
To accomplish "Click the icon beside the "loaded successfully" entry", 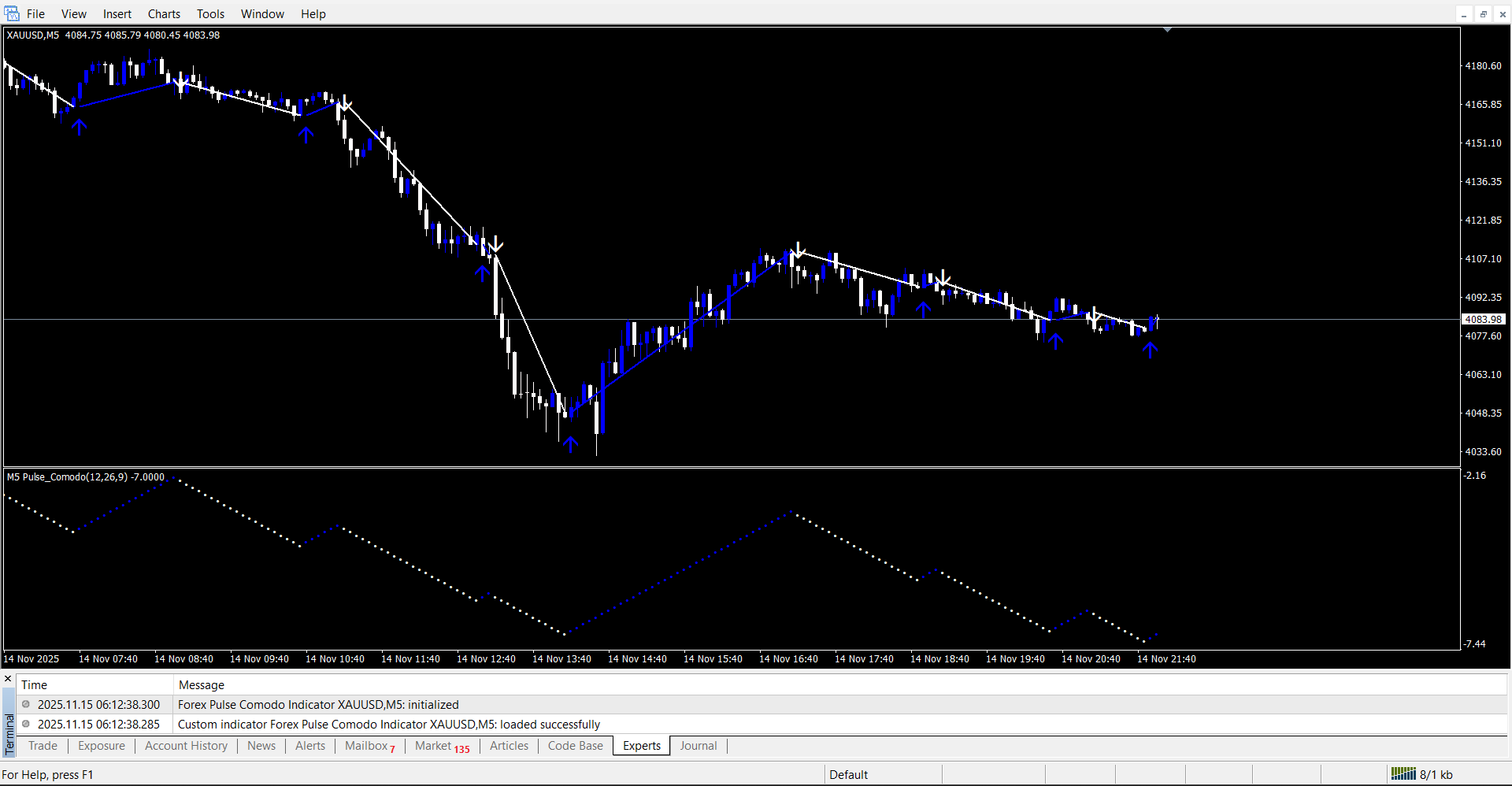I will (x=26, y=725).
